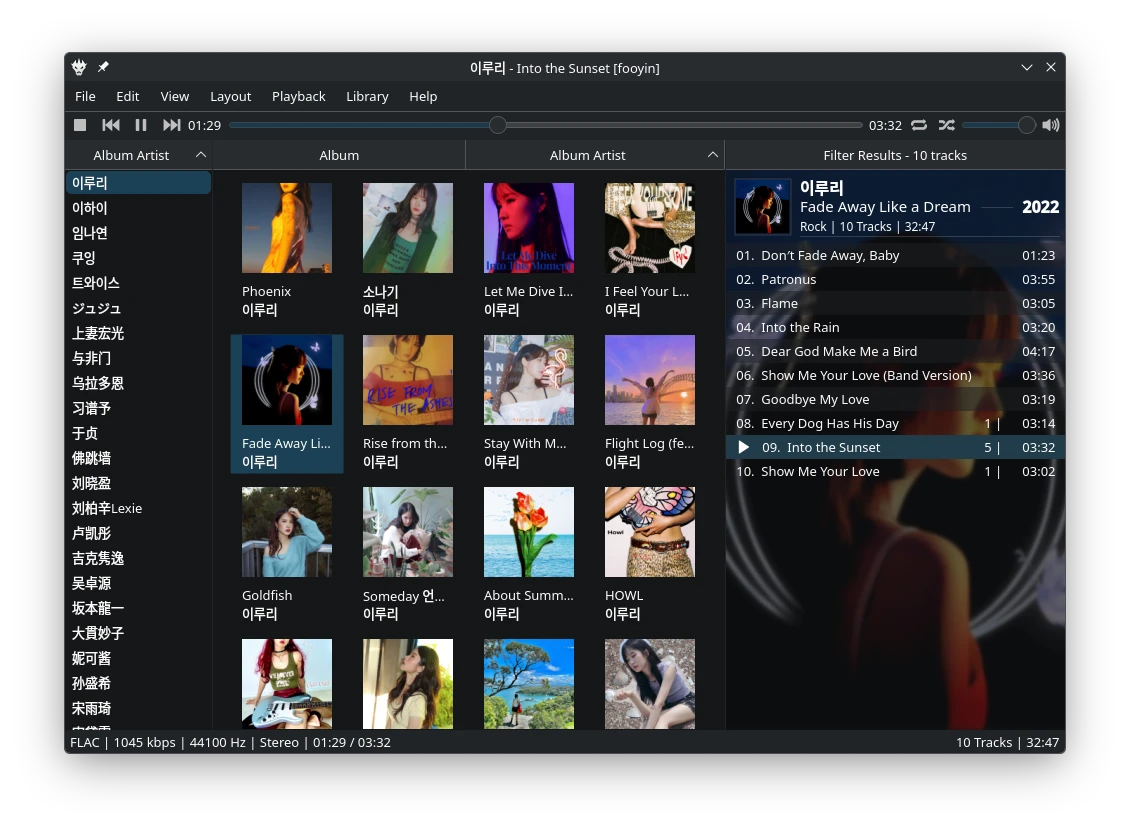Viewport: 1130px width, 830px height.
Task: Open the Help menu
Action: coord(423,97)
